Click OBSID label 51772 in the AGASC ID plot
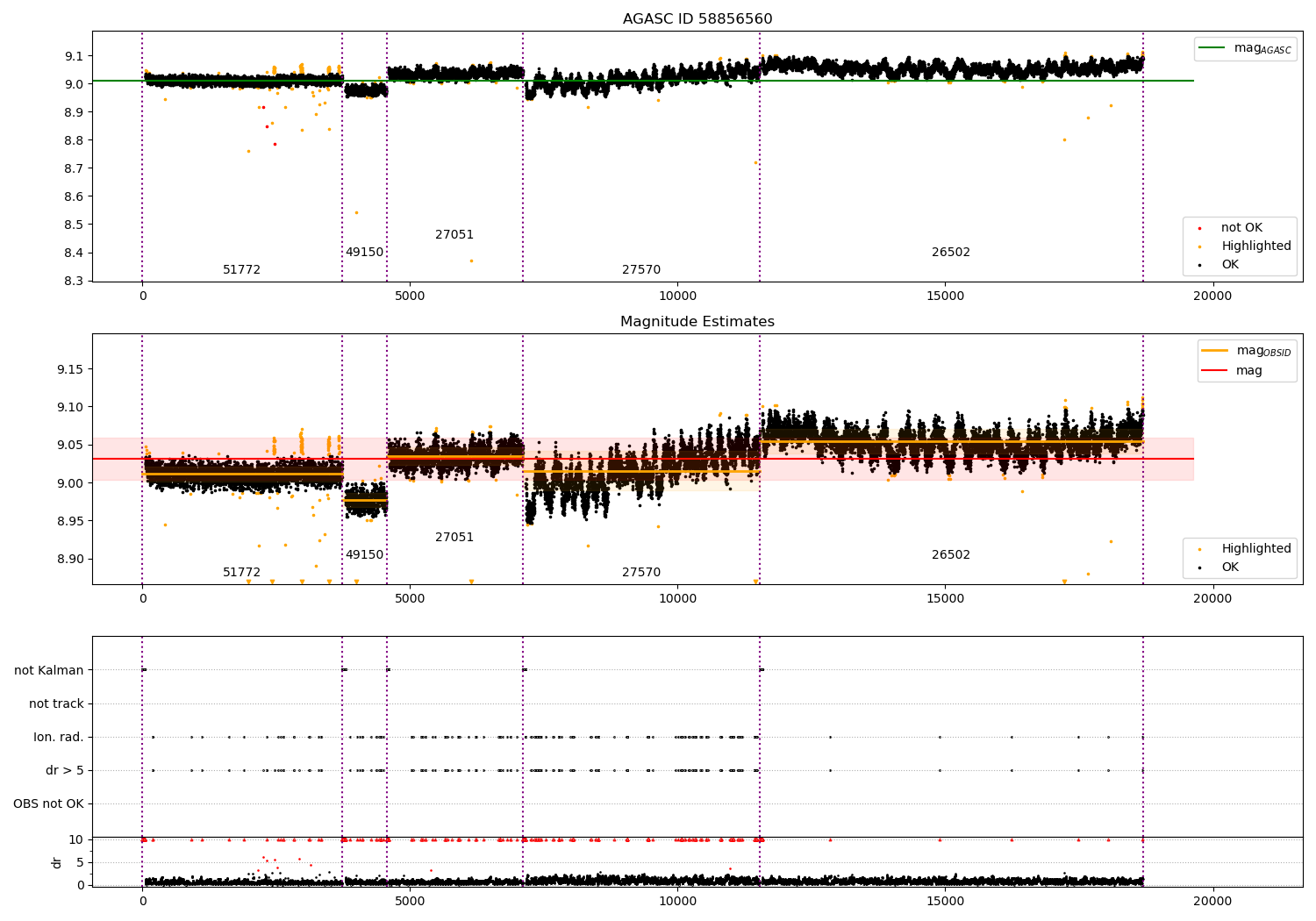 coord(241,270)
